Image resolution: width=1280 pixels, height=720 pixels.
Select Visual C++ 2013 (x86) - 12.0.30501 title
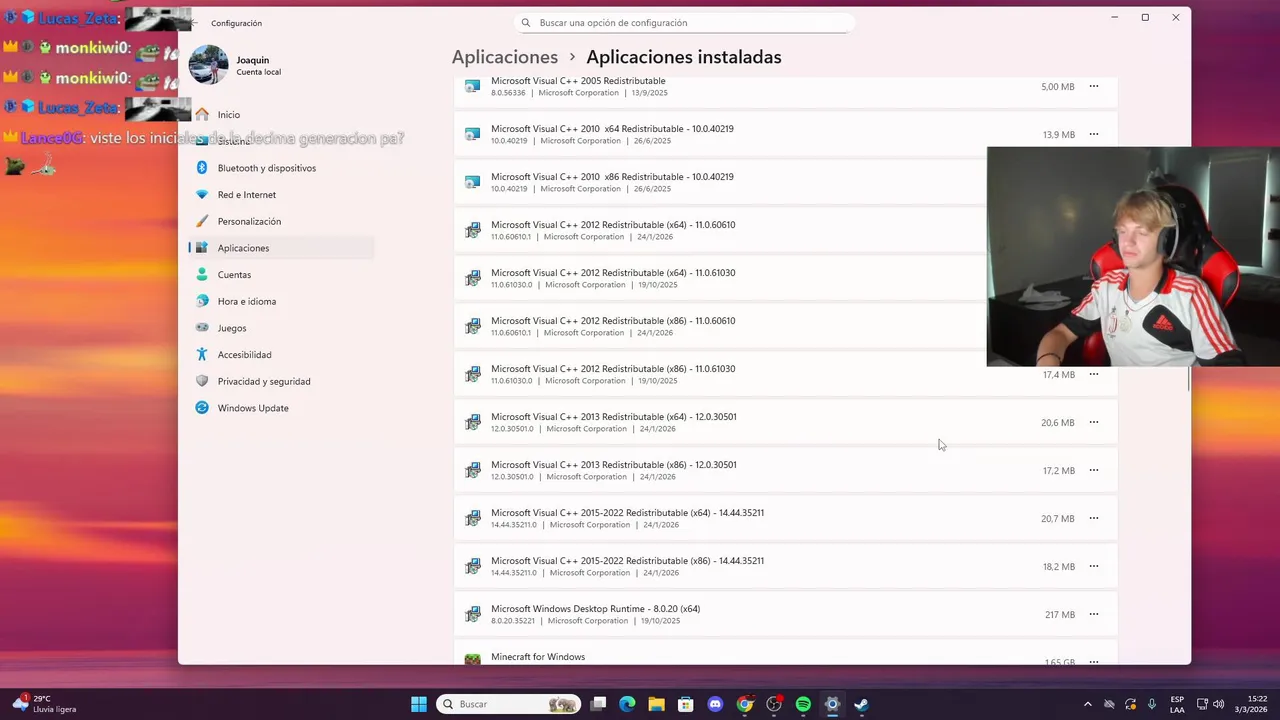click(x=614, y=465)
